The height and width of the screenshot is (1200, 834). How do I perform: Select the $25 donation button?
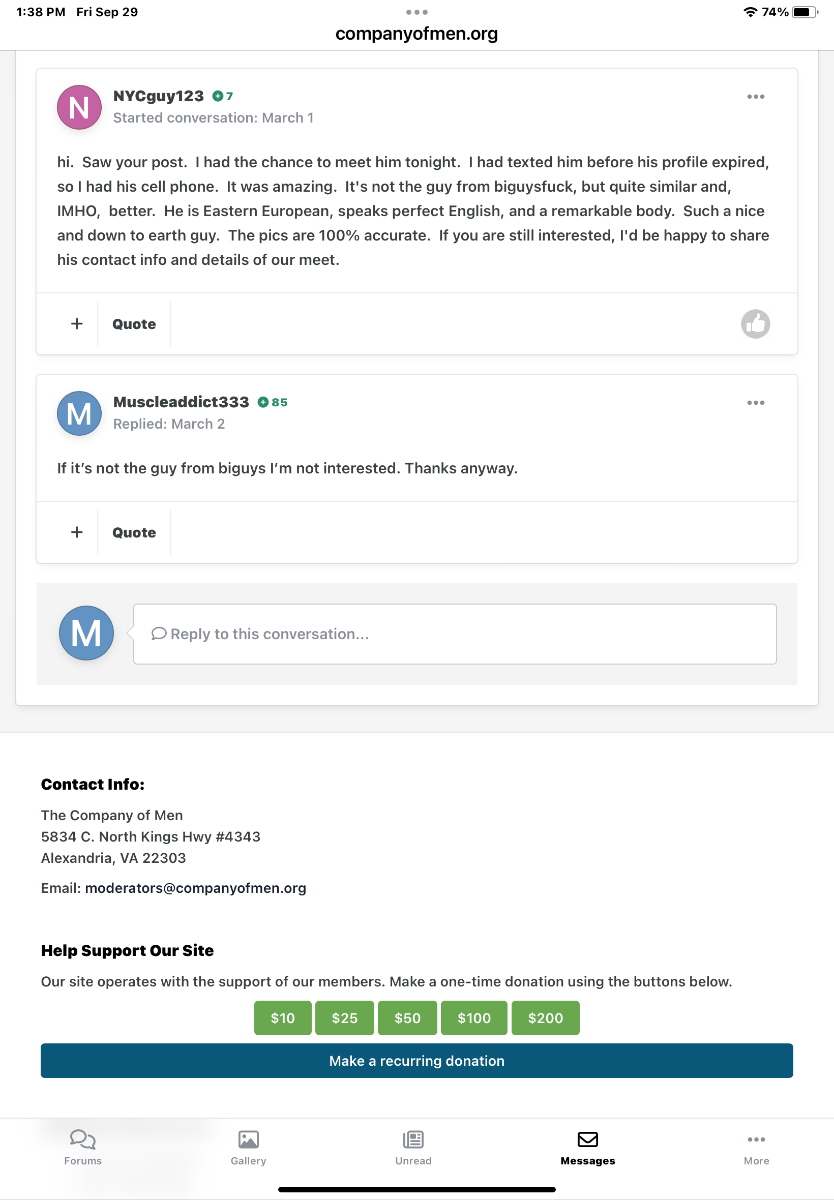point(345,1018)
